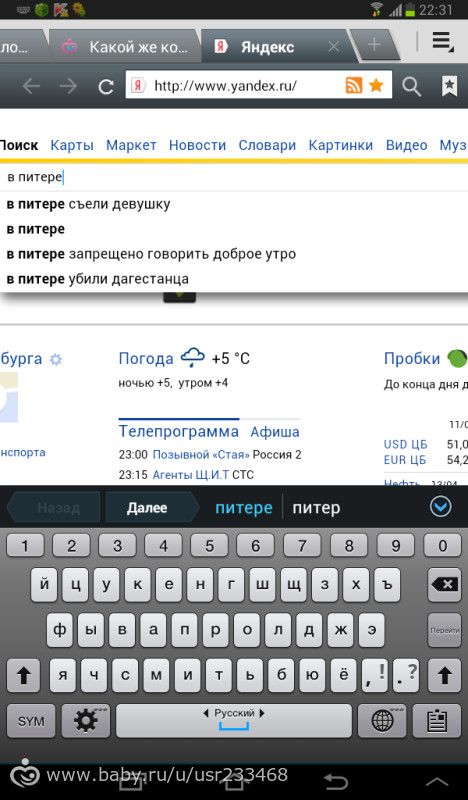Choose suggestion 'запрещено говорить доброе утро'
The width and height of the screenshot is (468, 800).
[x=234, y=254]
